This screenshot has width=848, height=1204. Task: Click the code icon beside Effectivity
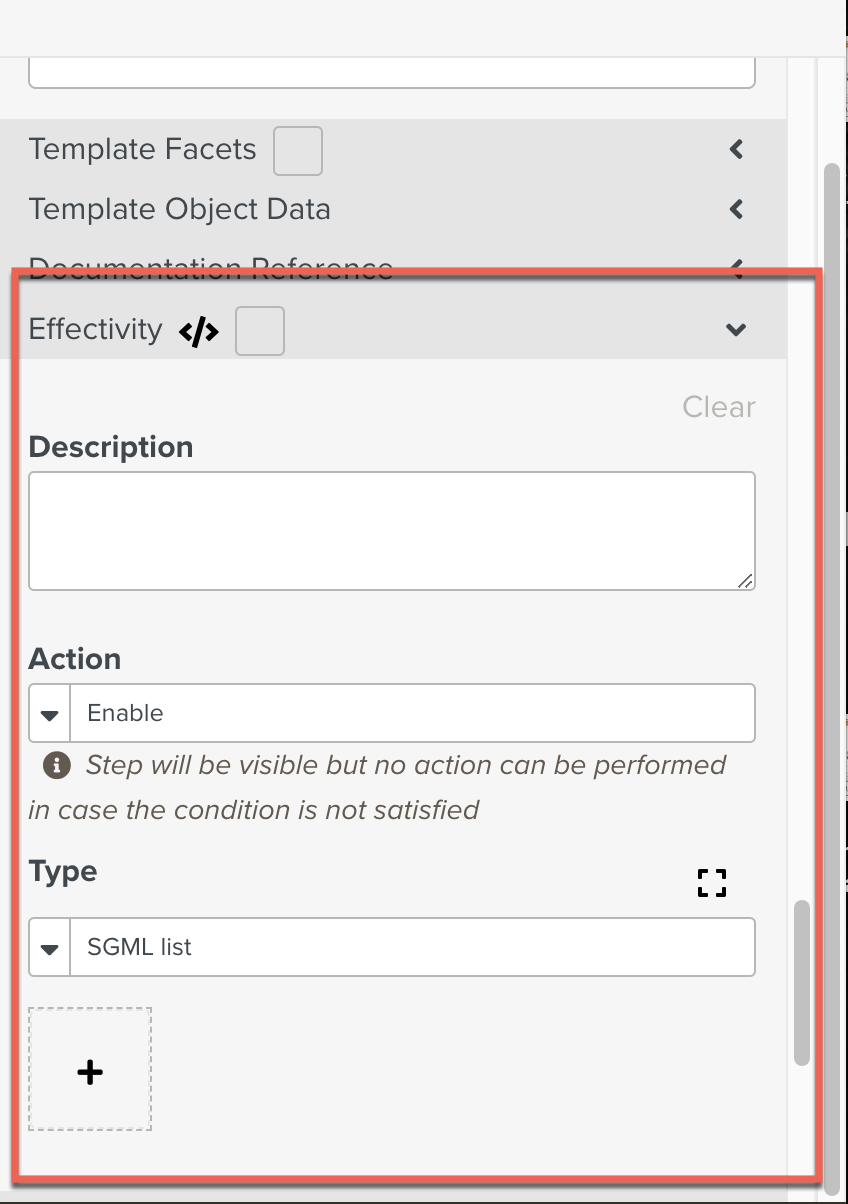[x=198, y=332]
